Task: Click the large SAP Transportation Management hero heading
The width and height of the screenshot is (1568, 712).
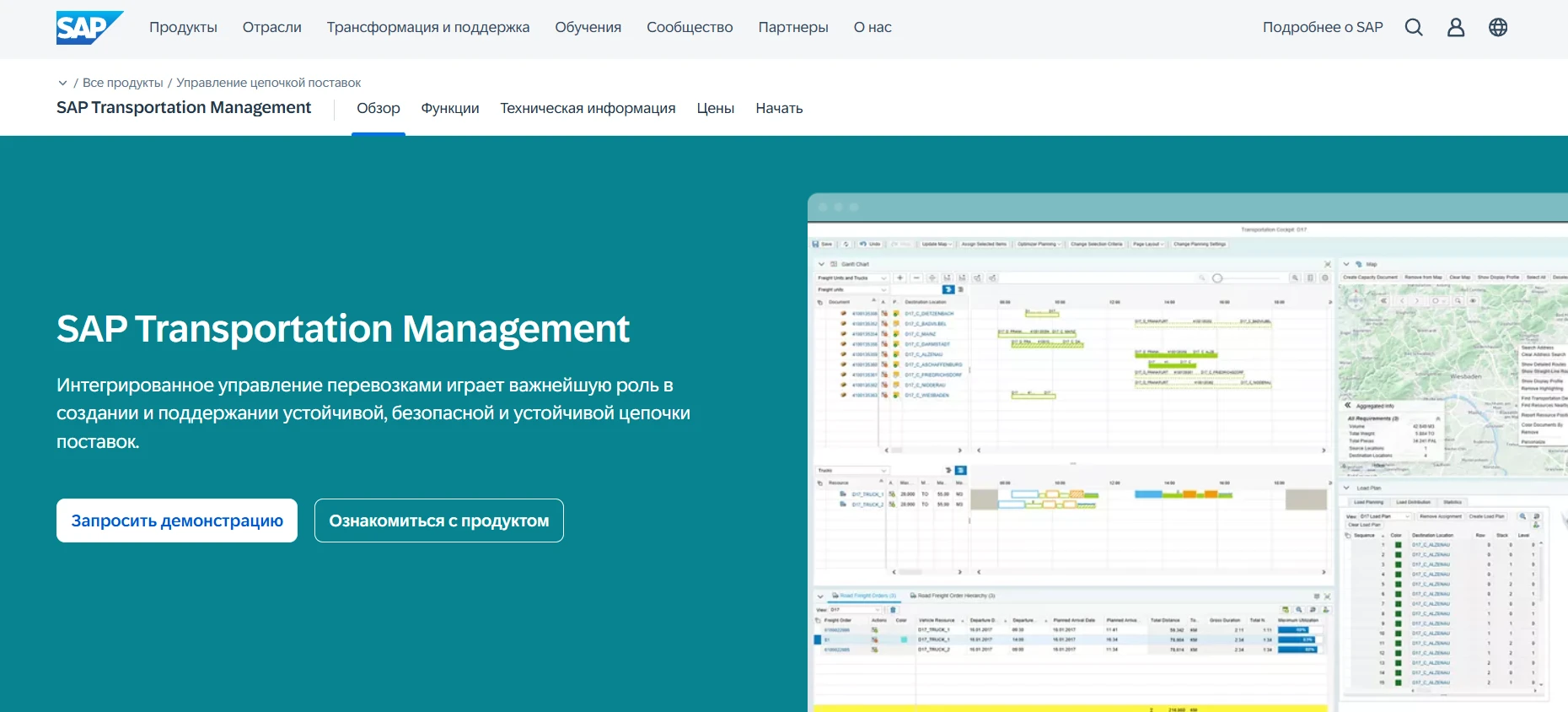Action: click(343, 328)
